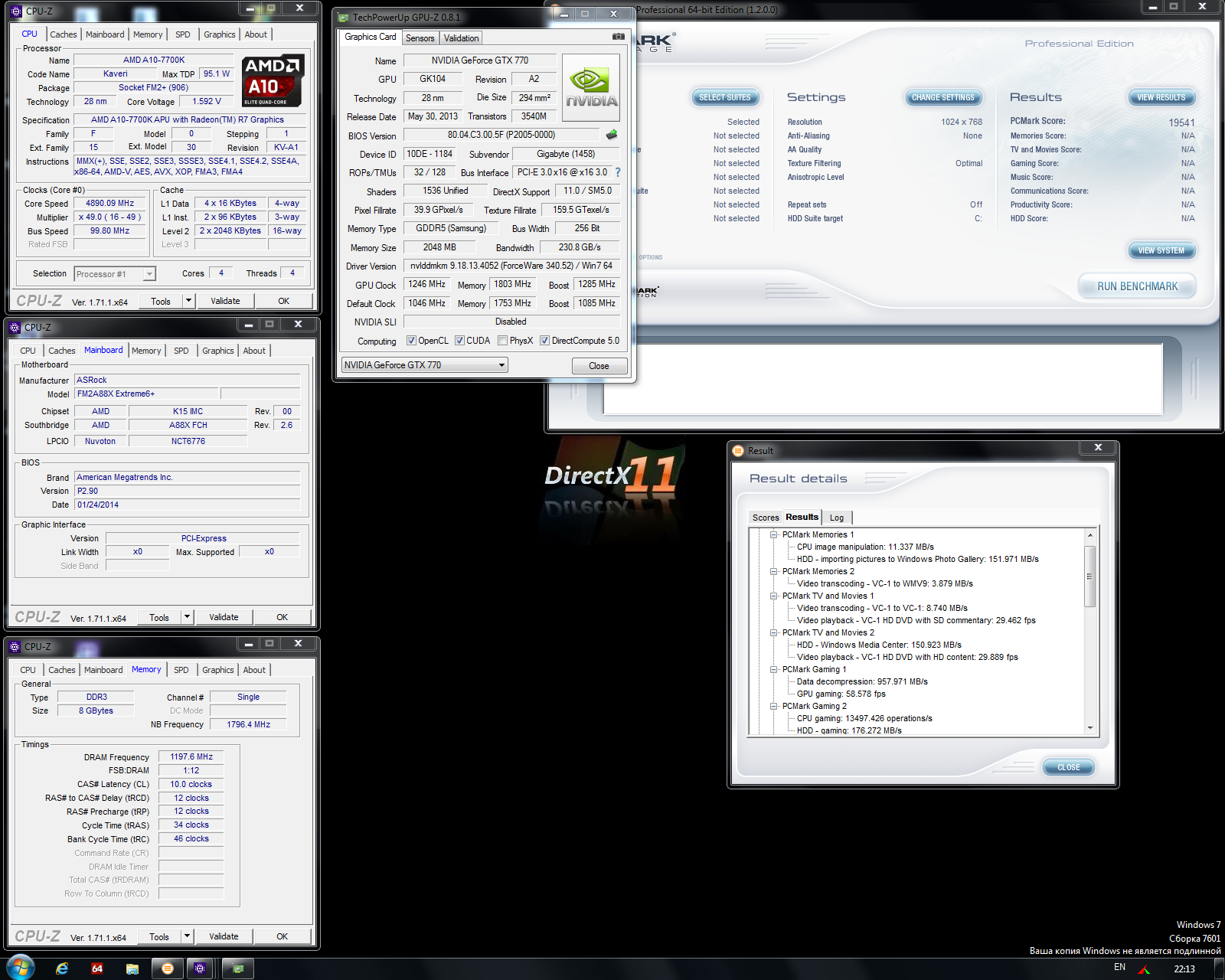Screen dimensions: 1225x980
Task: Click the Device ID field in GPU-Z
Action: coord(430,154)
